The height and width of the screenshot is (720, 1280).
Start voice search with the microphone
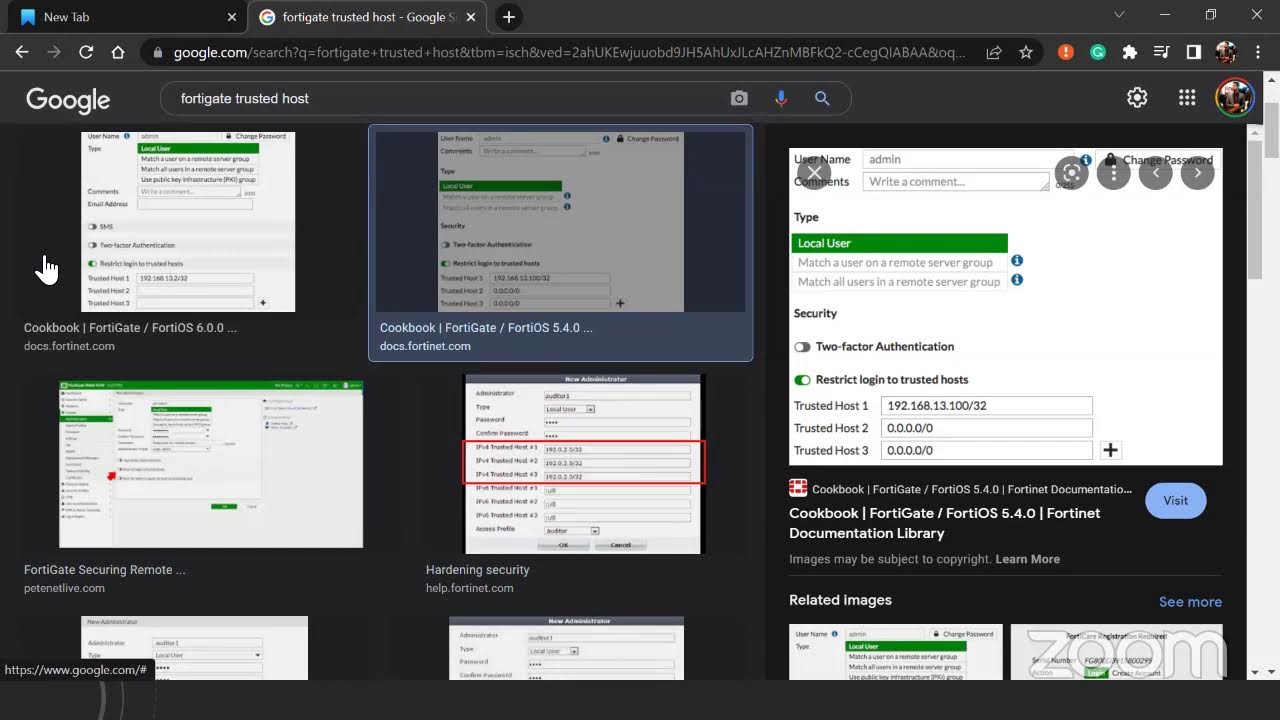[781, 98]
